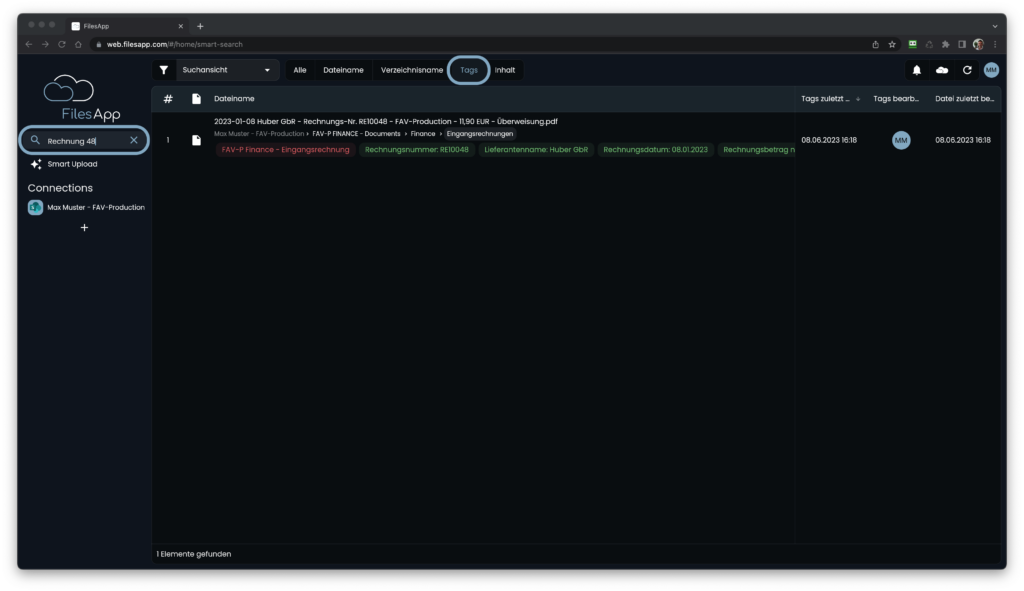Image resolution: width=1024 pixels, height=591 pixels.
Task: Click the cloud sync icon
Action: tap(942, 70)
